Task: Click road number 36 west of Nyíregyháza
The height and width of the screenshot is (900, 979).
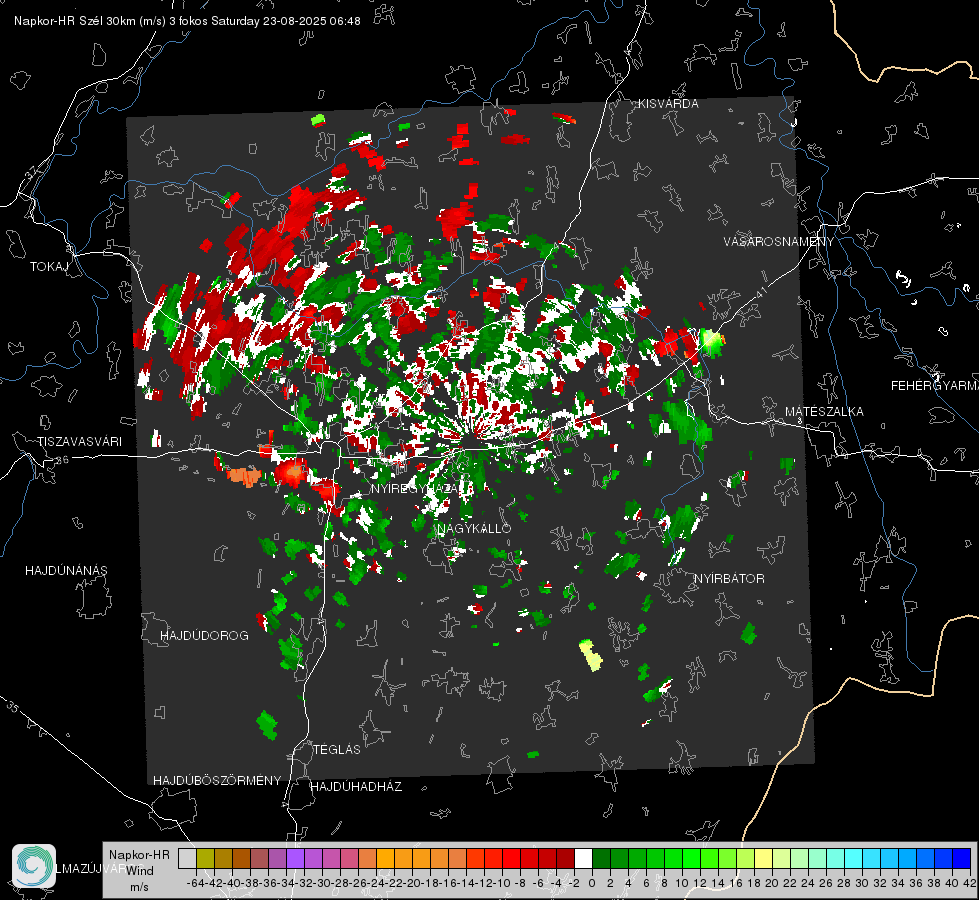Action: (62, 460)
